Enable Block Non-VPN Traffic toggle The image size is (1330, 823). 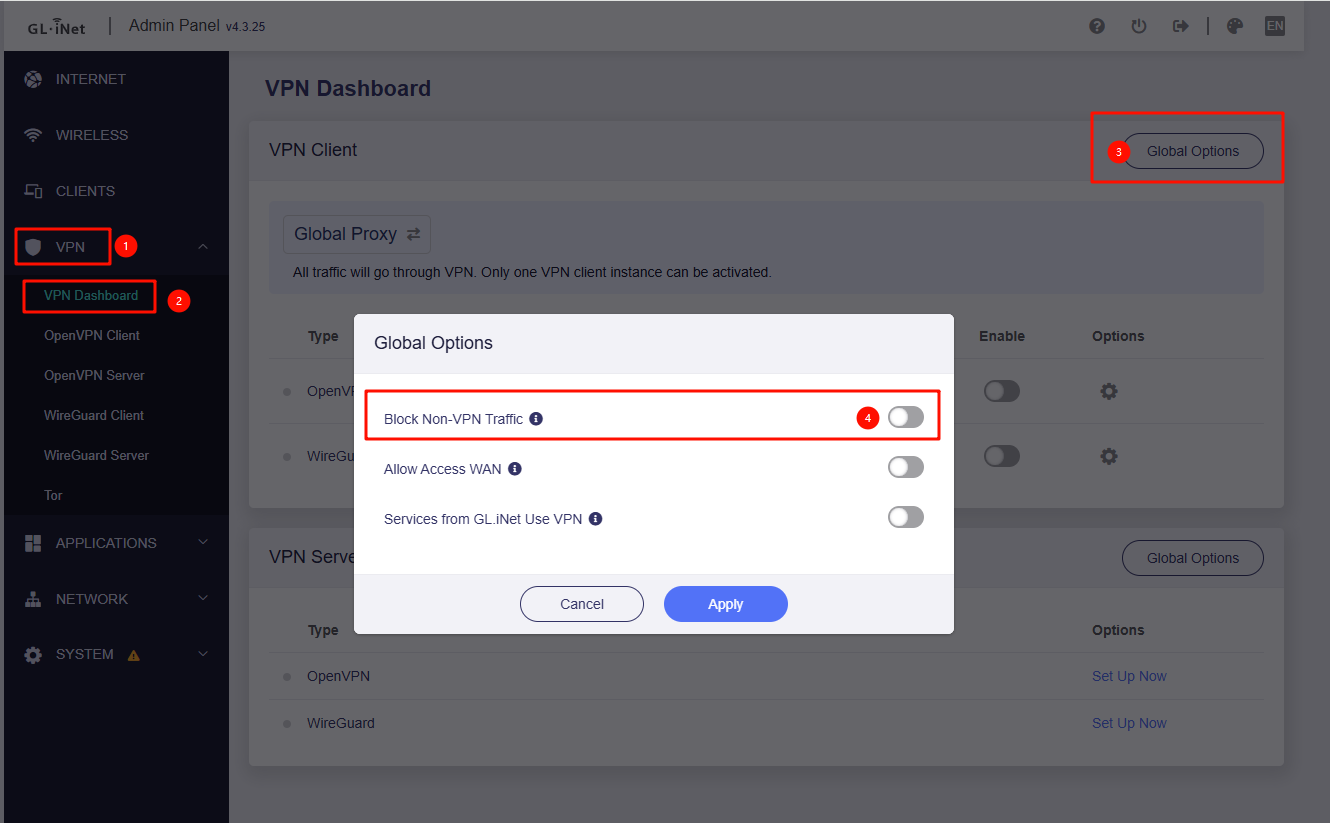(906, 417)
